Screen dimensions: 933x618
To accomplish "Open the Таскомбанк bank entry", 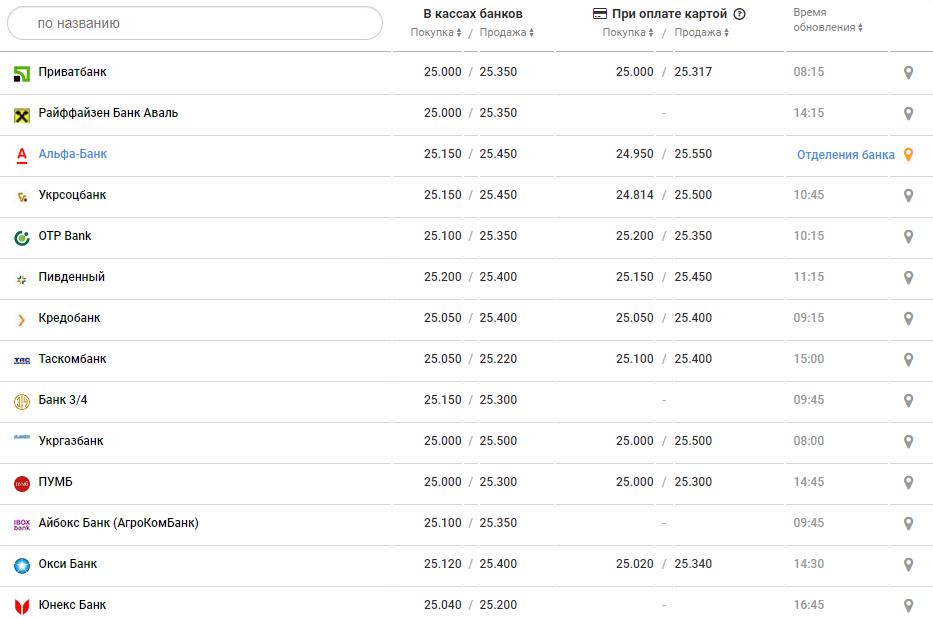I will (72, 360).
